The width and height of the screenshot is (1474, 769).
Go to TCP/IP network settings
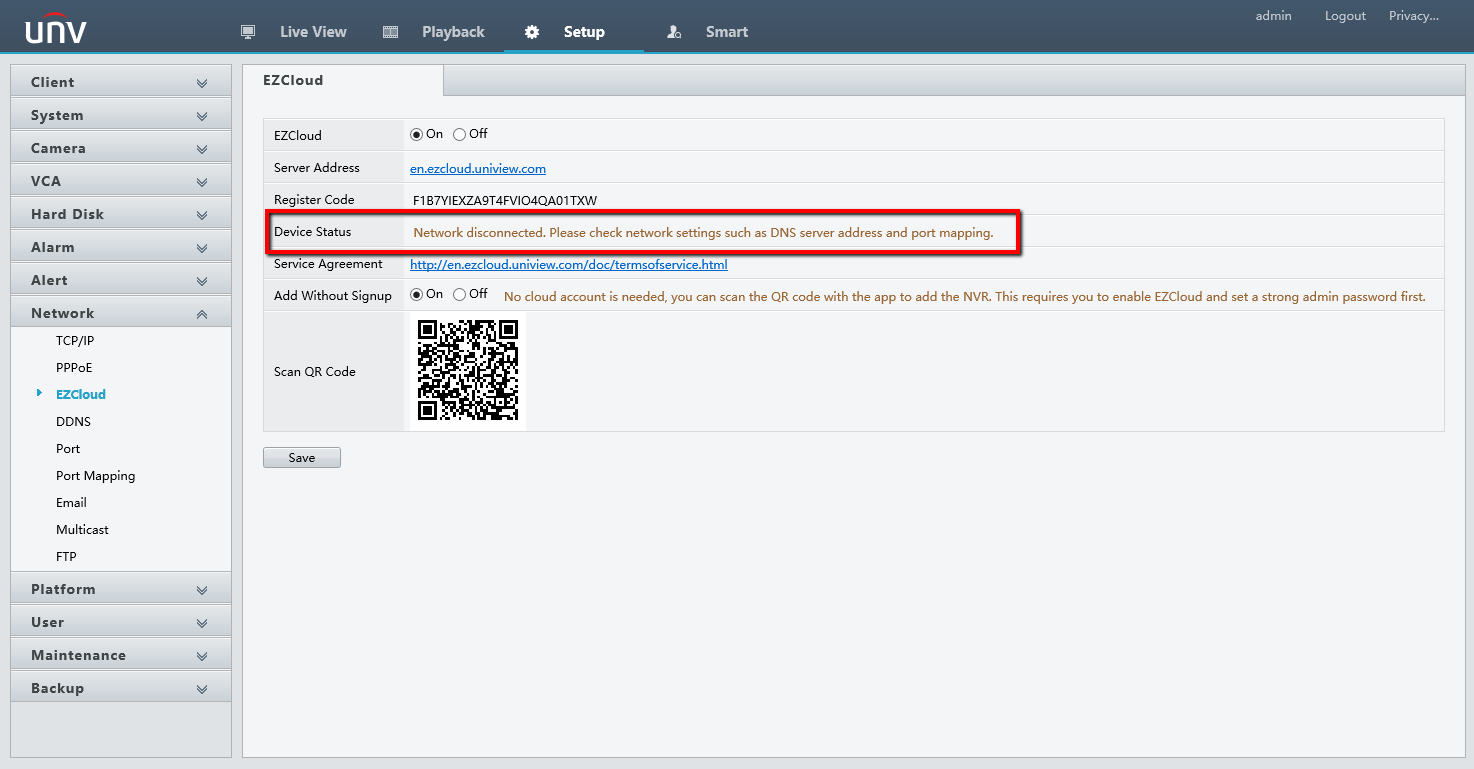pyautogui.click(x=75, y=341)
